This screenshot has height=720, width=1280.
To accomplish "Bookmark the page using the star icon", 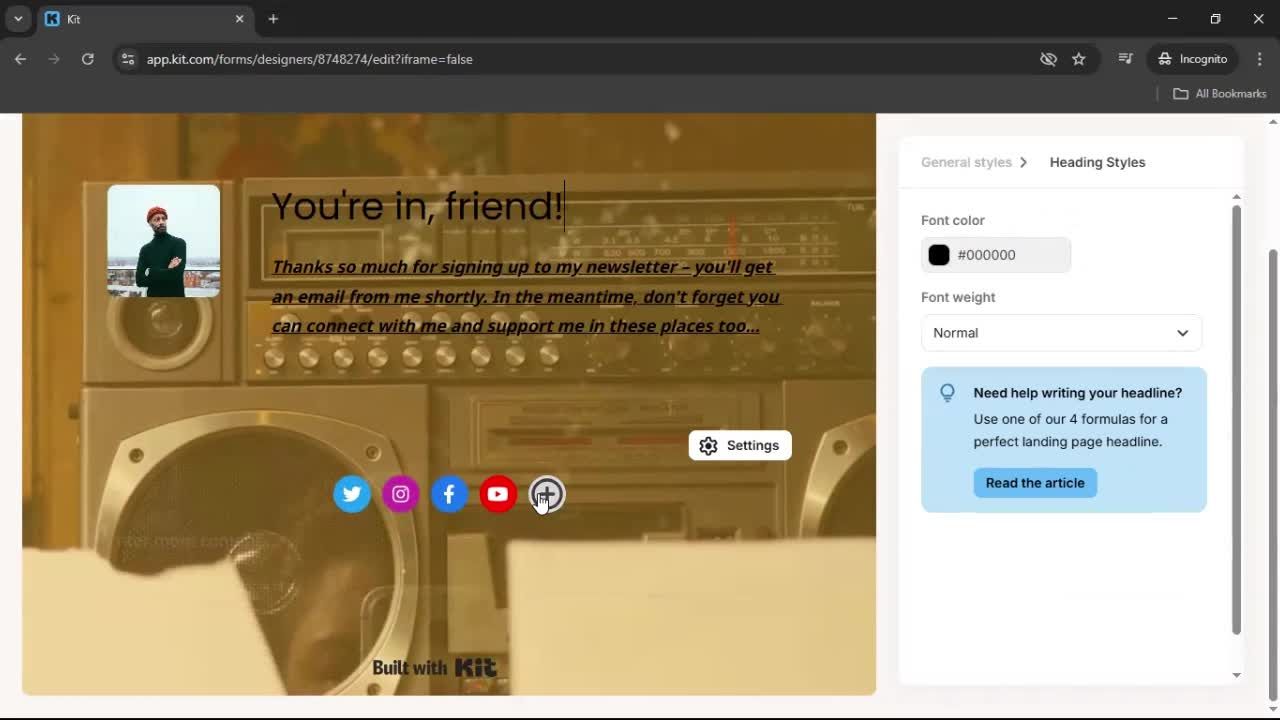I will [x=1079, y=58].
